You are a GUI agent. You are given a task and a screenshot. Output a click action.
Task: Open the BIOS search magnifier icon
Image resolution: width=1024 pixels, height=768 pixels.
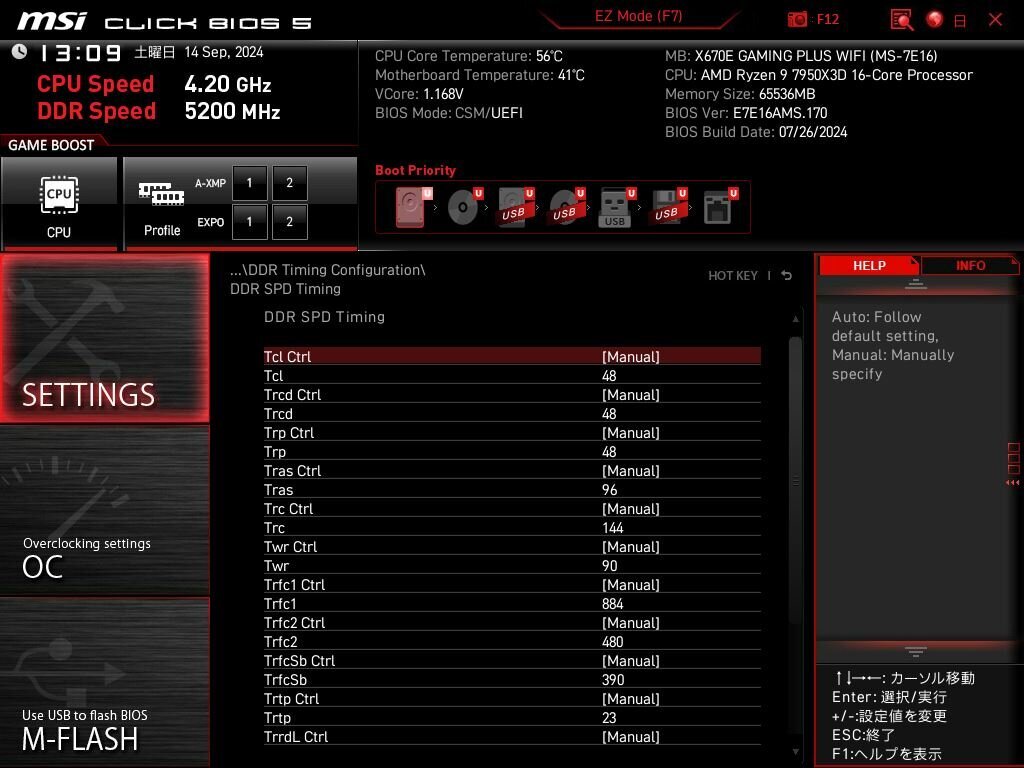[x=902, y=20]
